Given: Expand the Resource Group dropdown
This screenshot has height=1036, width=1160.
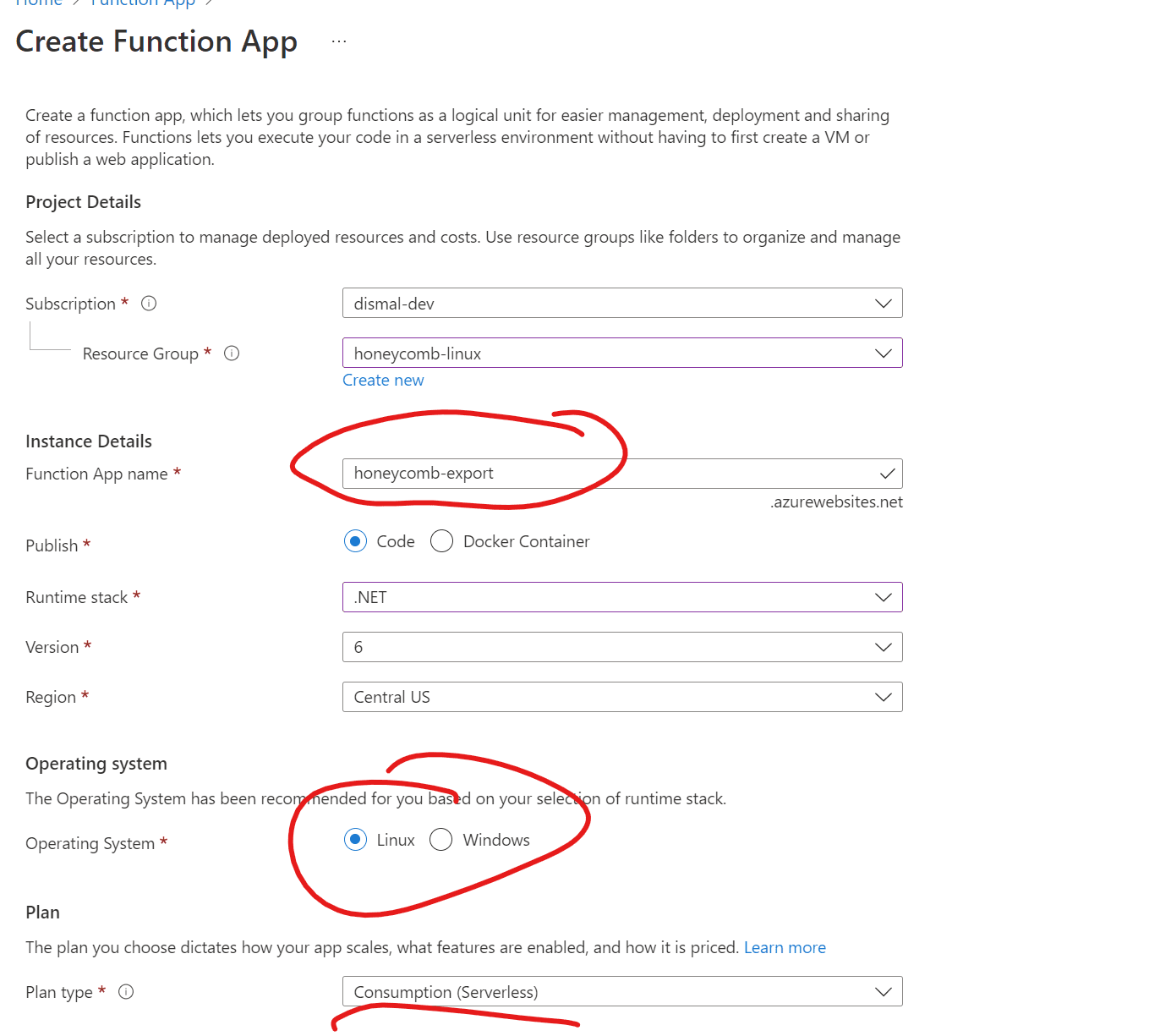Looking at the screenshot, I should coord(621,354).
